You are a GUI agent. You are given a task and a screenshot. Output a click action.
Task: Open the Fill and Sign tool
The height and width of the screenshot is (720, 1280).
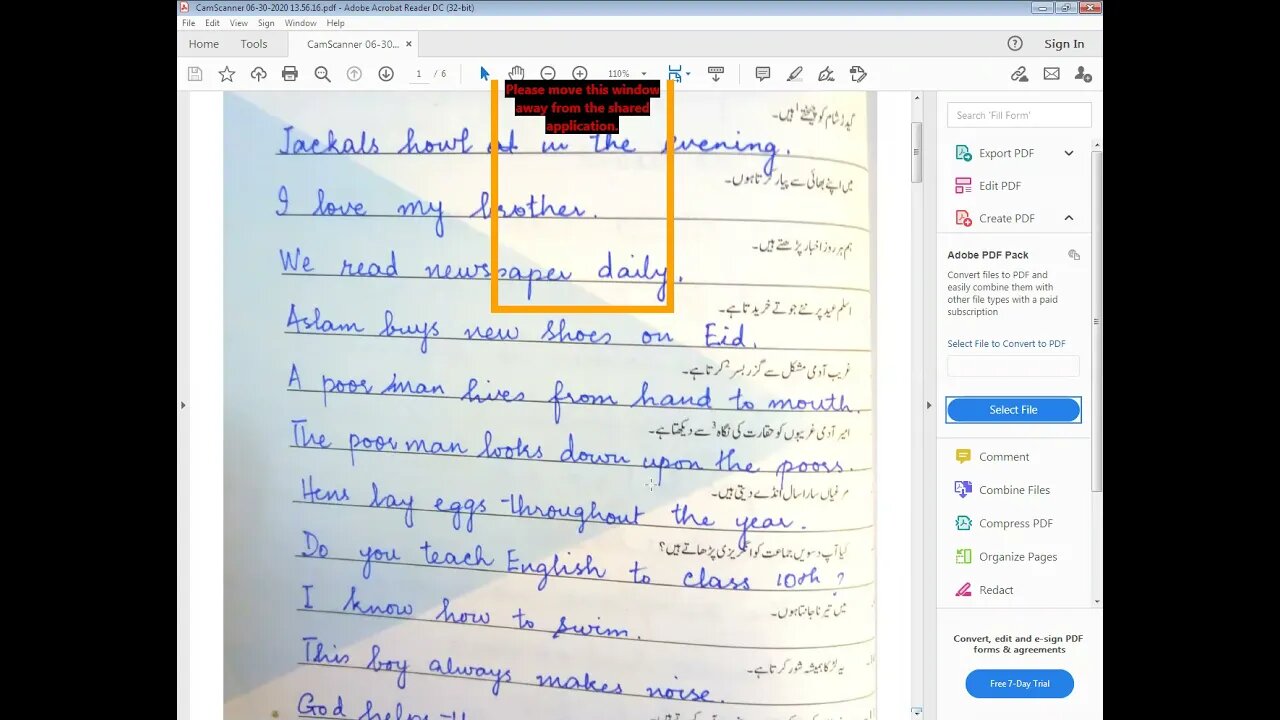click(826, 74)
